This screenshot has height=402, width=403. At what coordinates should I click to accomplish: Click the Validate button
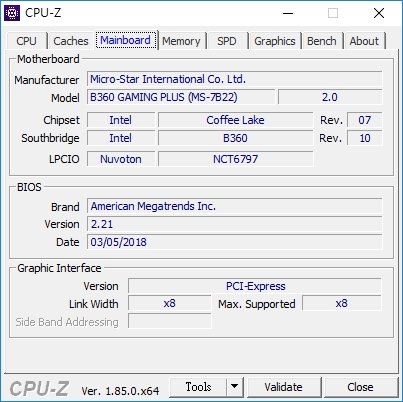pyautogui.click(x=284, y=387)
